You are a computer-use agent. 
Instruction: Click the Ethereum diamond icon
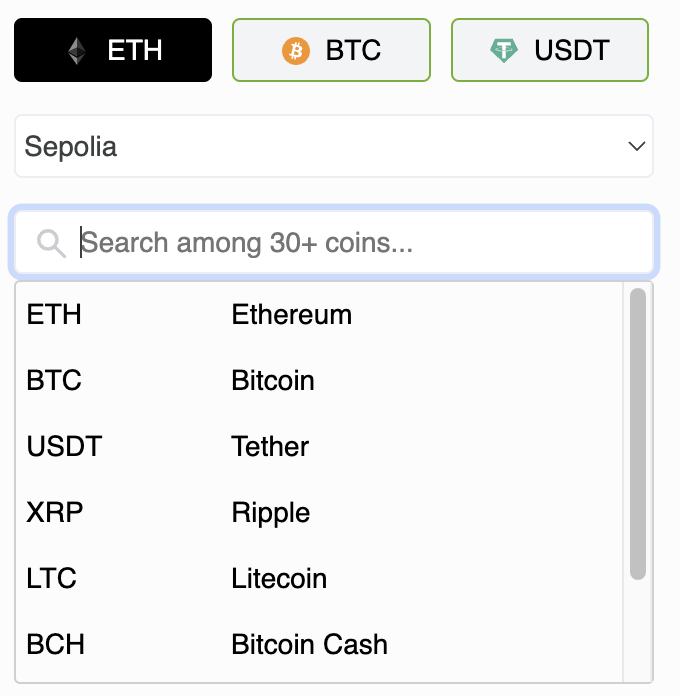[x=77, y=51]
